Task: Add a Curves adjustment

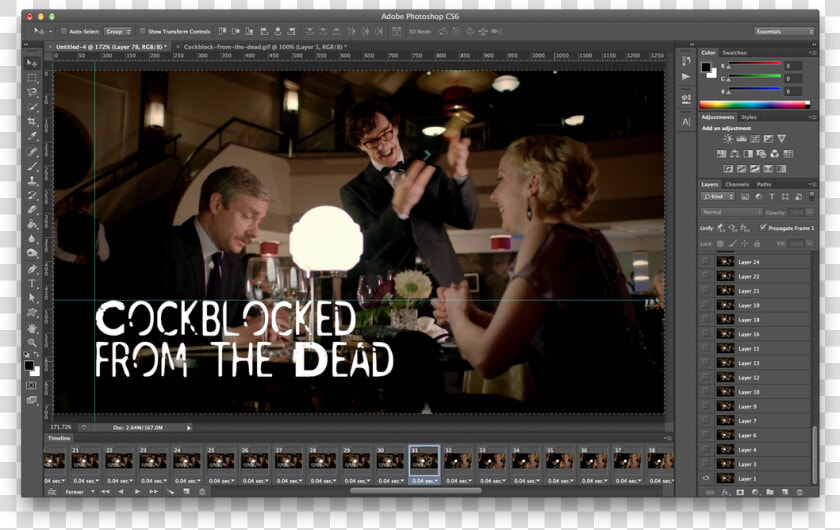Action: [755, 139]
